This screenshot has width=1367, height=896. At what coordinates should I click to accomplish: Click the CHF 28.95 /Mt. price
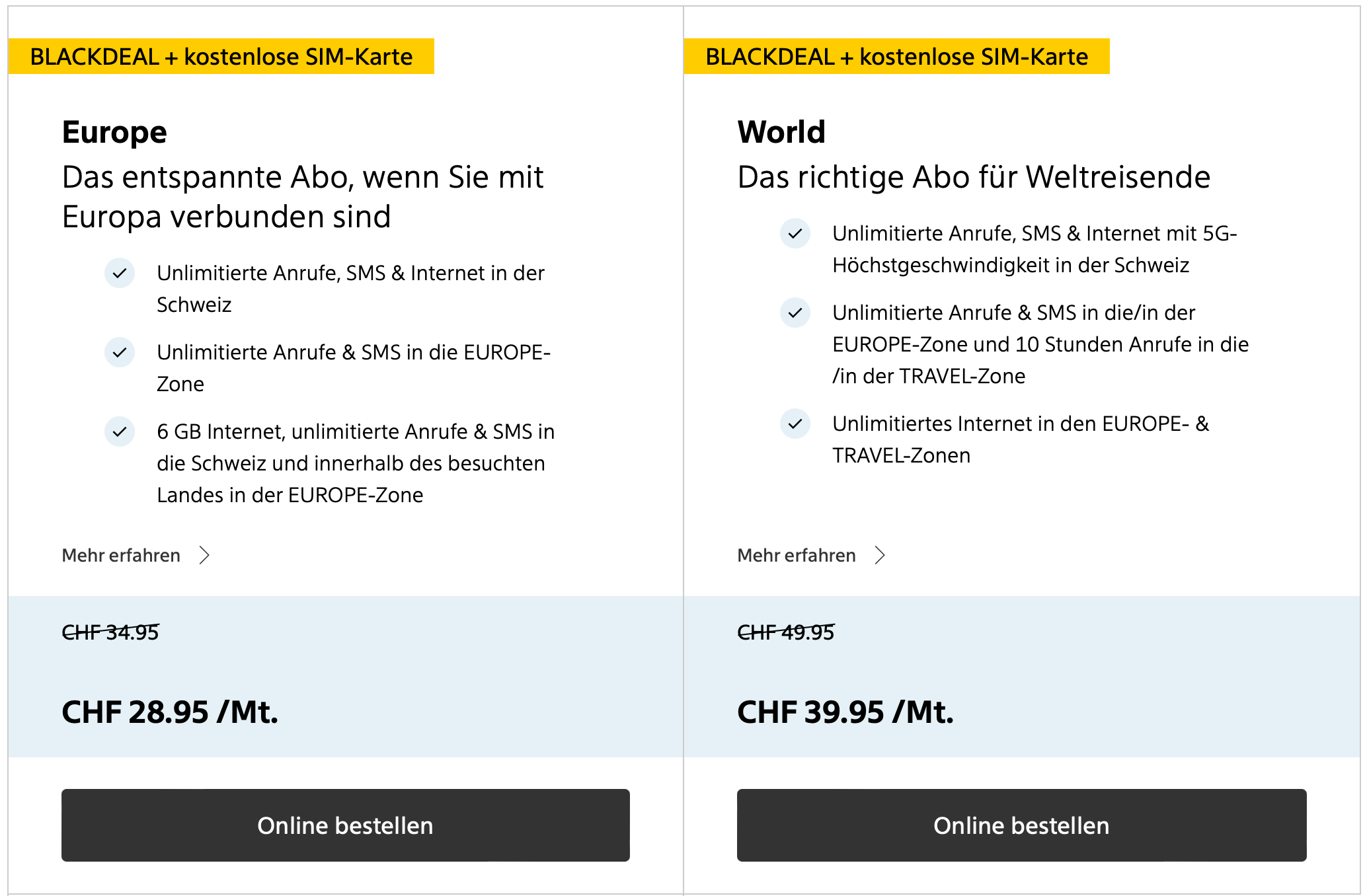click(170, 712)
